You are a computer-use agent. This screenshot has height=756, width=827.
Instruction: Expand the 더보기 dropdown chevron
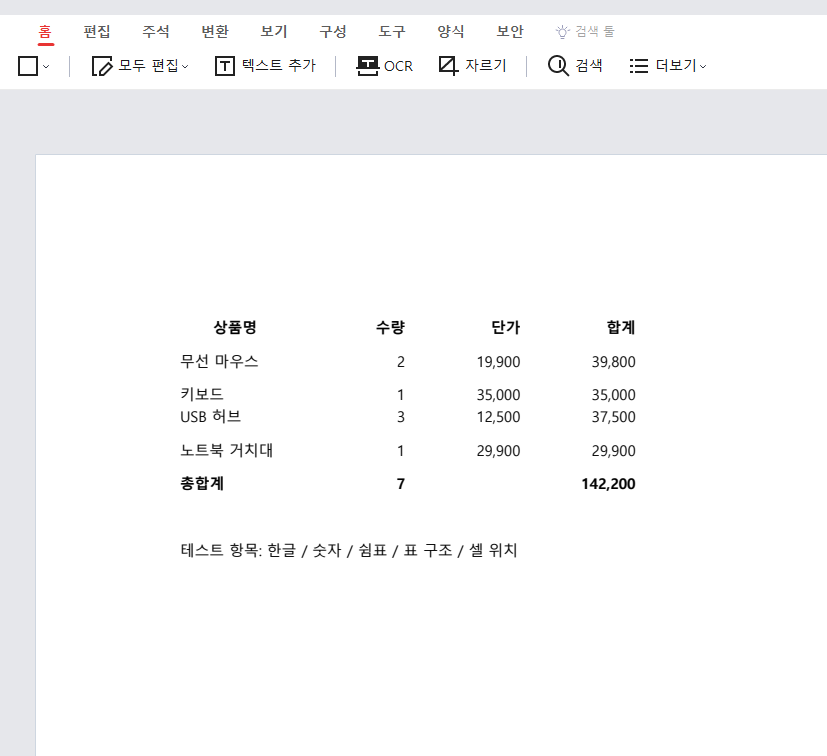[x=703, y=66]
